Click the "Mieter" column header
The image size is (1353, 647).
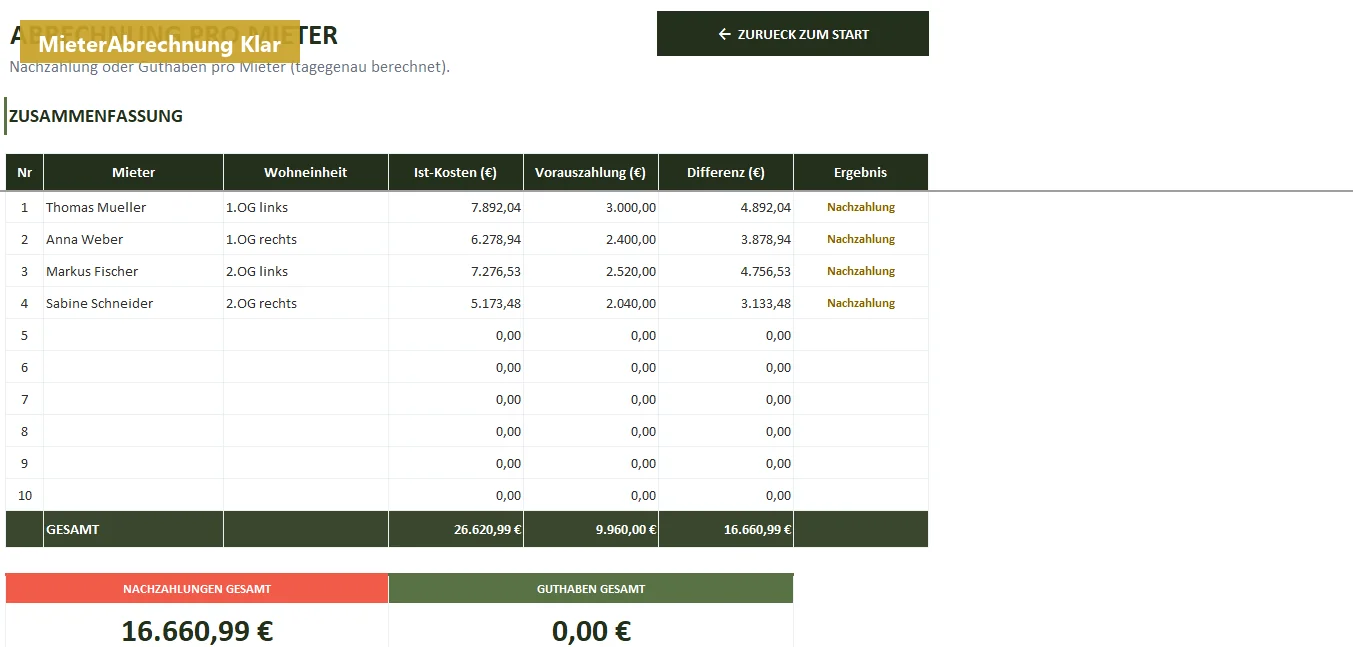(x=134, y=172)
